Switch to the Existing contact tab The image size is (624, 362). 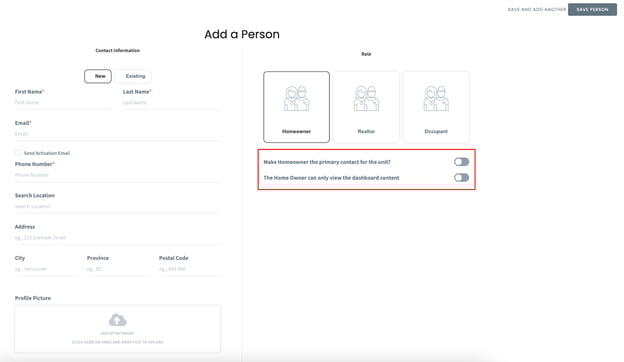(x=134, y=76)
